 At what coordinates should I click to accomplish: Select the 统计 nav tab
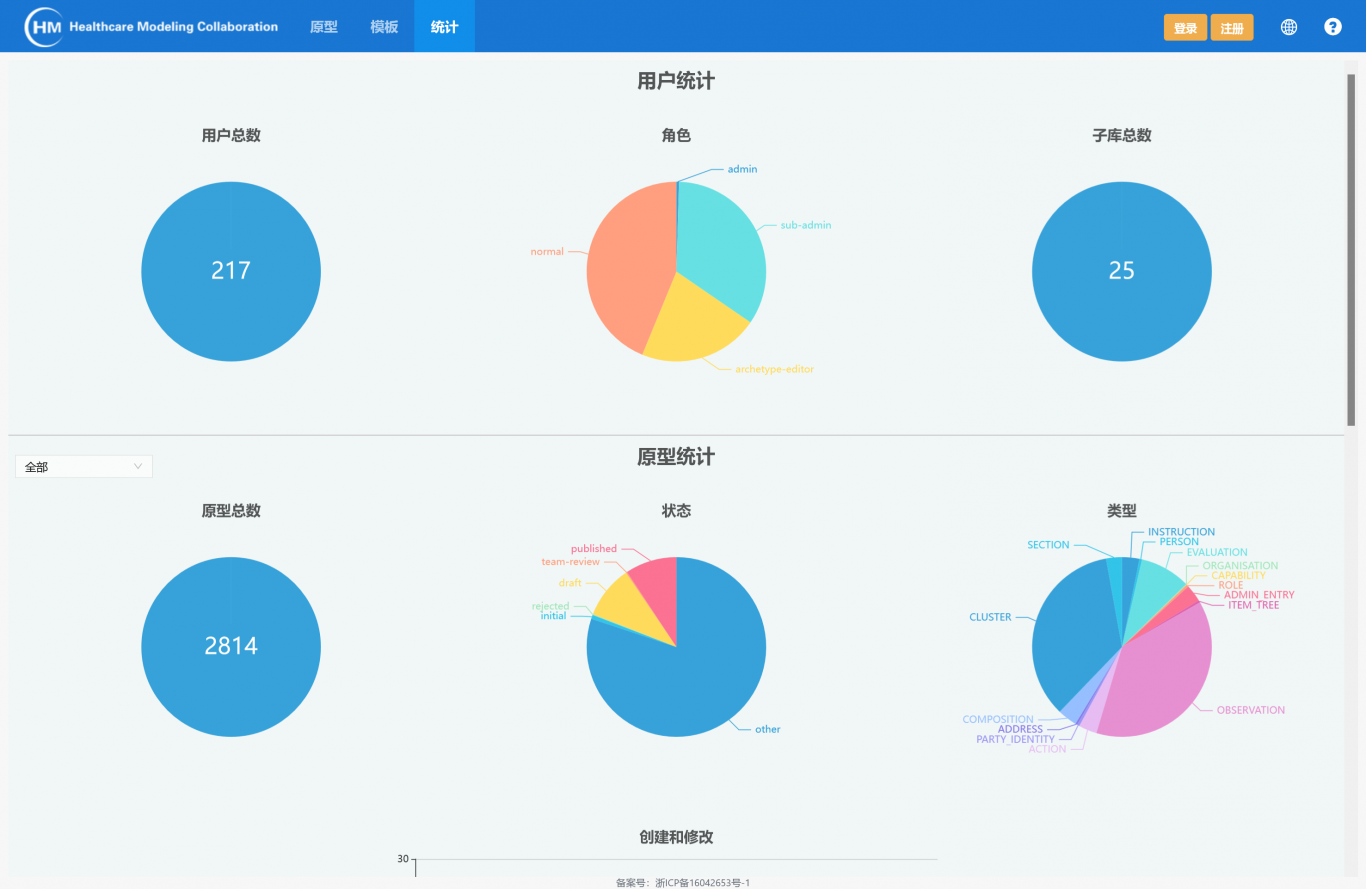point(445,27)
